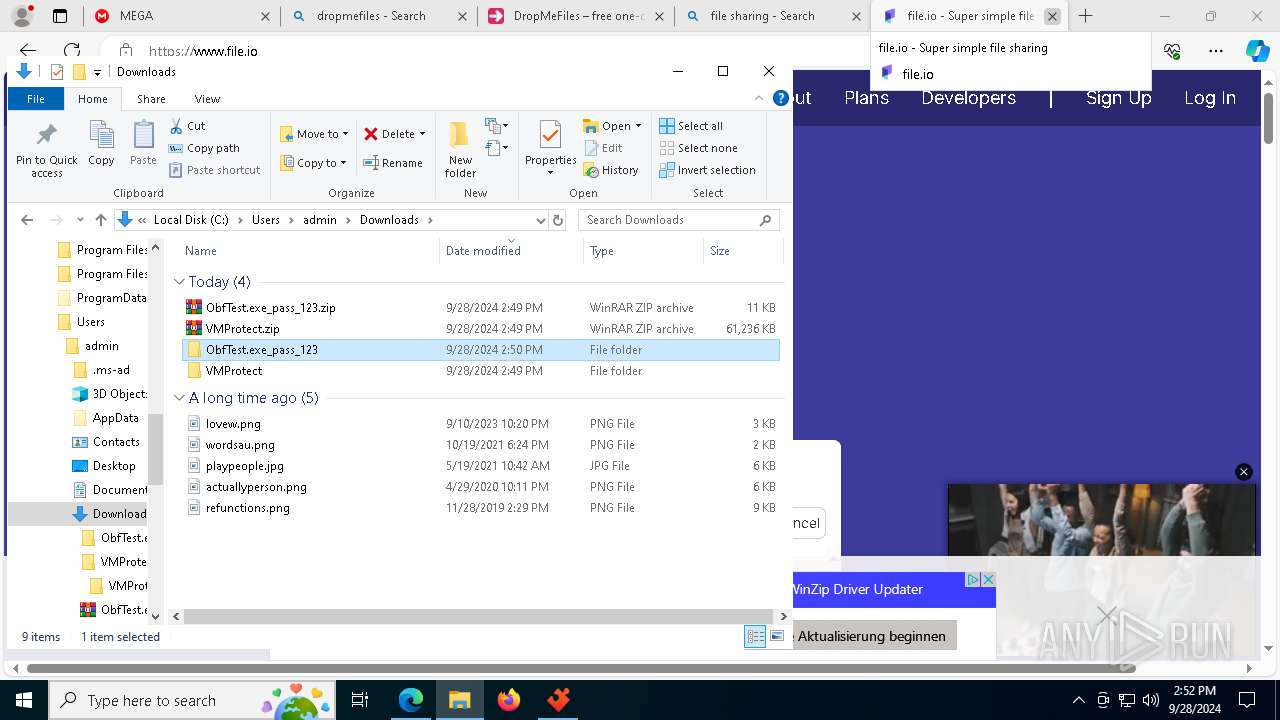Select Desktop in navigation tree

pyautogui.click(x=113, y=466)
